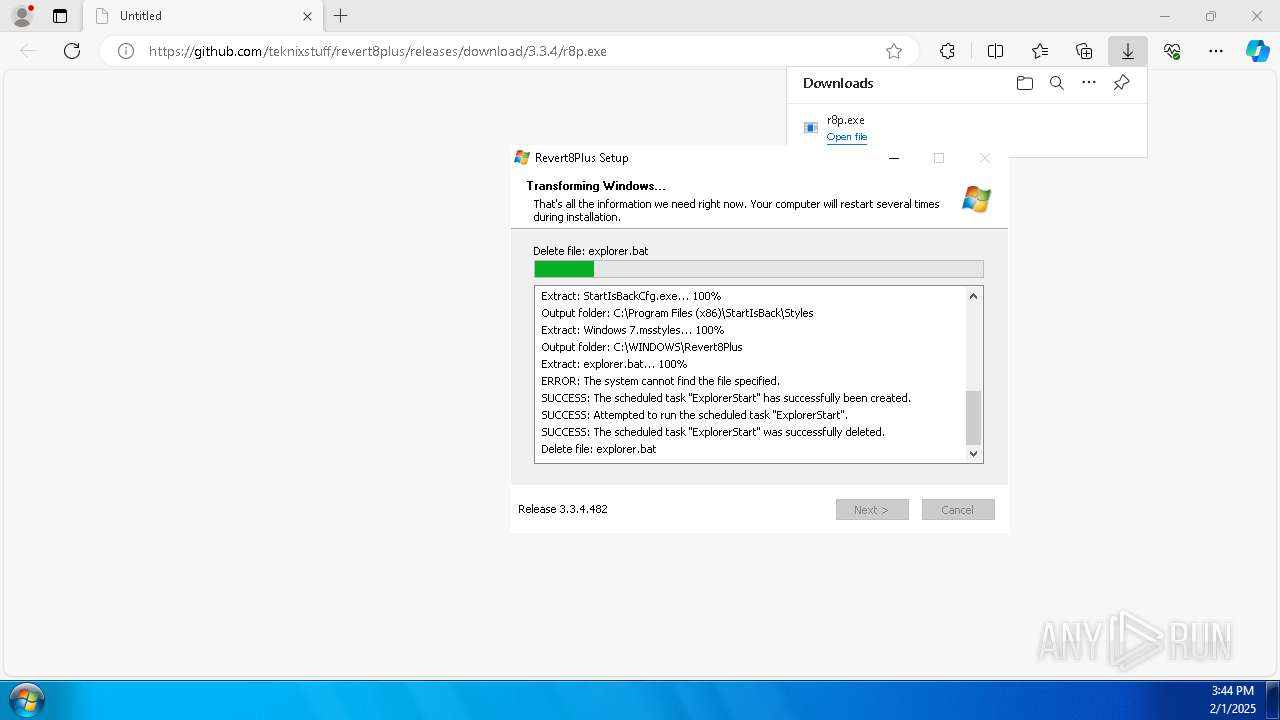Screen dimensions: 1280x720
Task: Open Browser essentials heart icon
Action: (1172, 51)
